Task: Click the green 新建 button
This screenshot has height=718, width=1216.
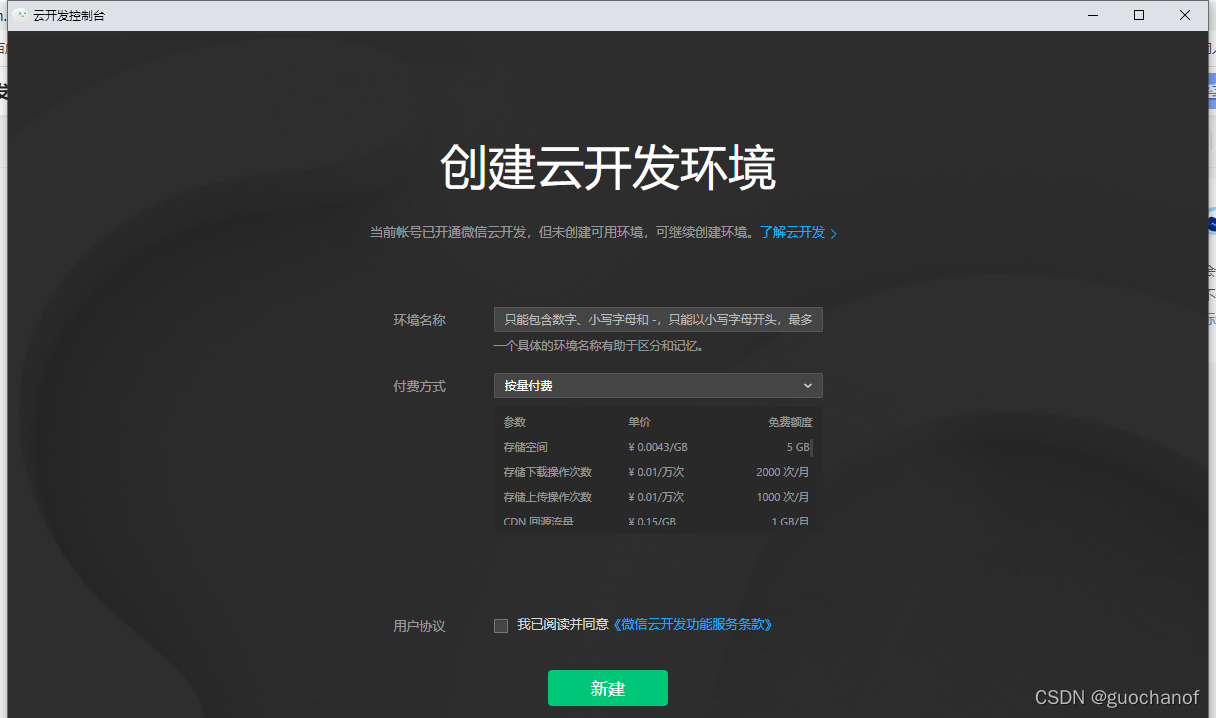Action: (608, 688)
